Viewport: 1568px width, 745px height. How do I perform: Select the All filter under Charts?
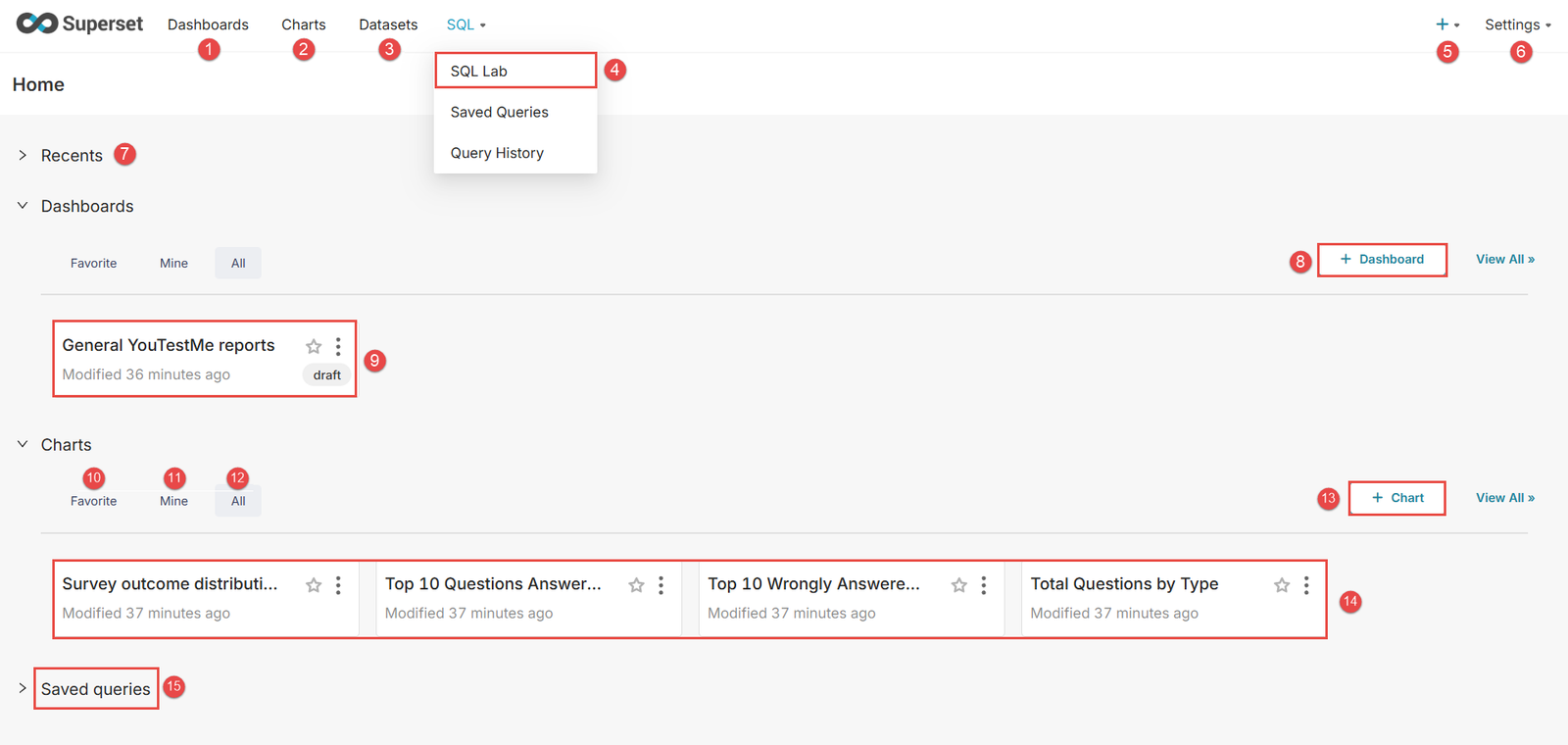pos(238,501)
